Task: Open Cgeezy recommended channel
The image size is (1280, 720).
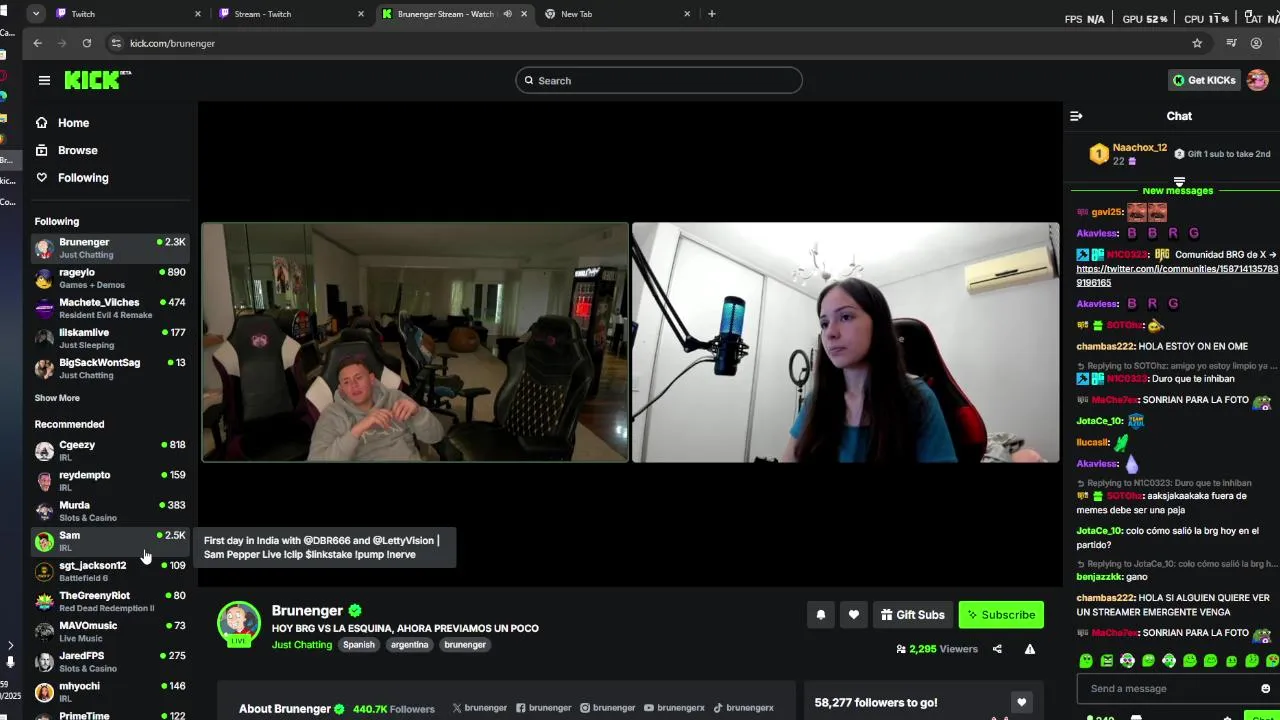Action: pyautogui.click(x=110, y=451)
